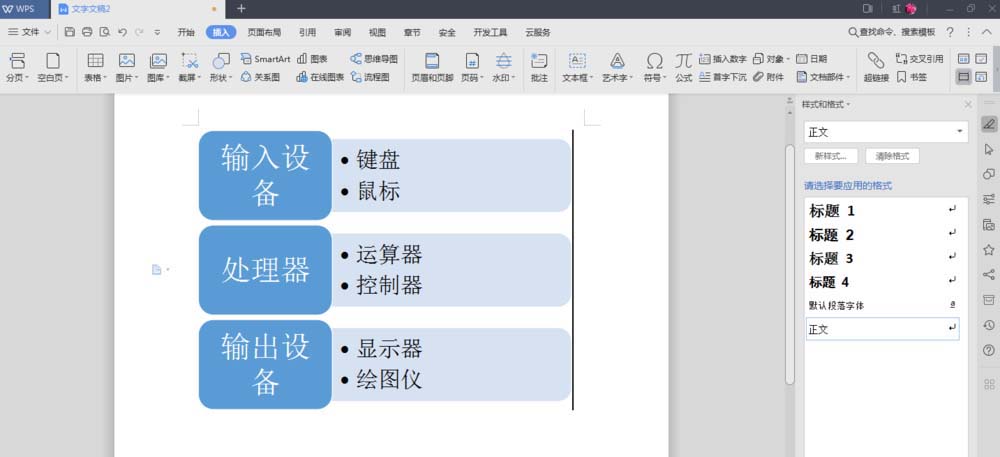Insert a hyperlink (超链接)
The width and height of the screenshot is (1000, 457).
point(876,68)
